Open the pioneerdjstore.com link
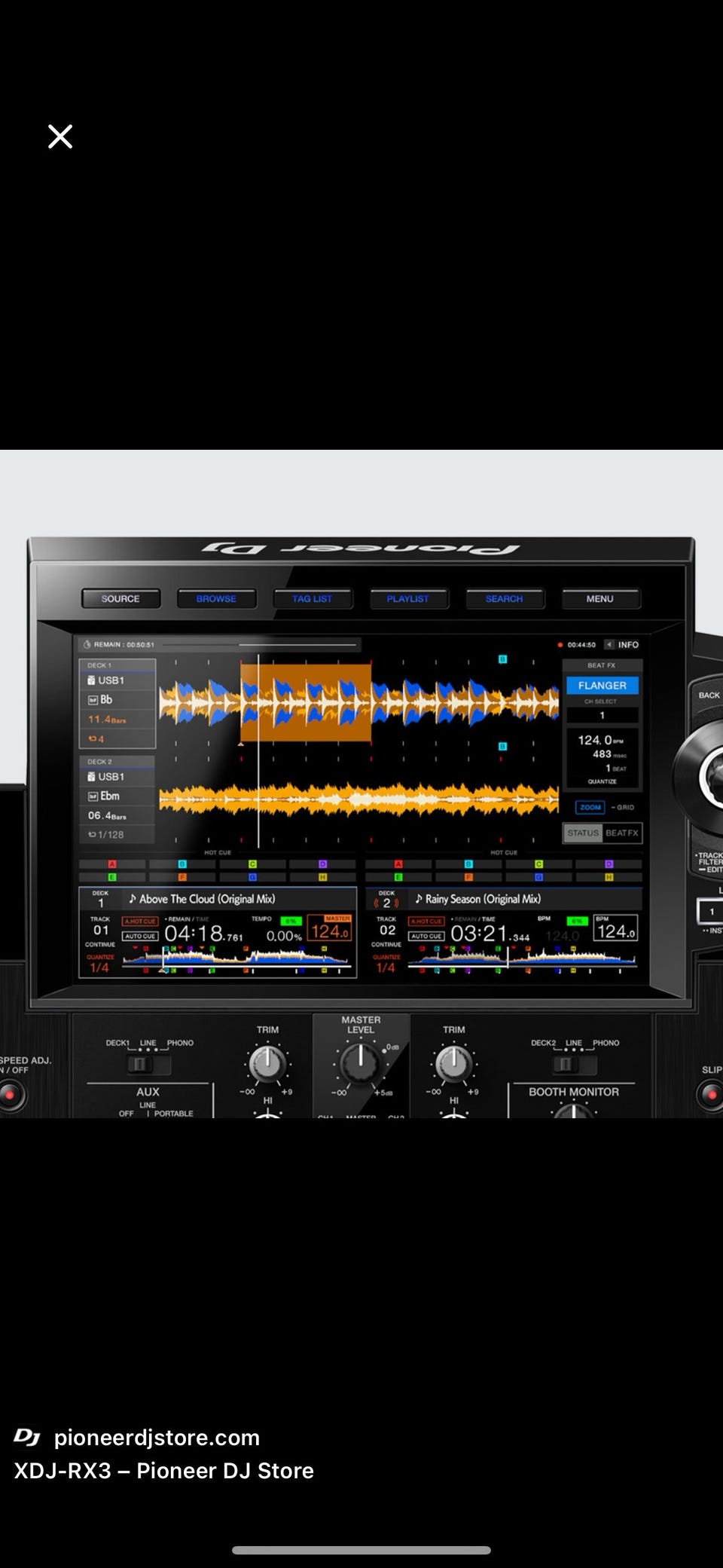The height and width of the screenshot is (1568, 723). (x=157, y=1438)
